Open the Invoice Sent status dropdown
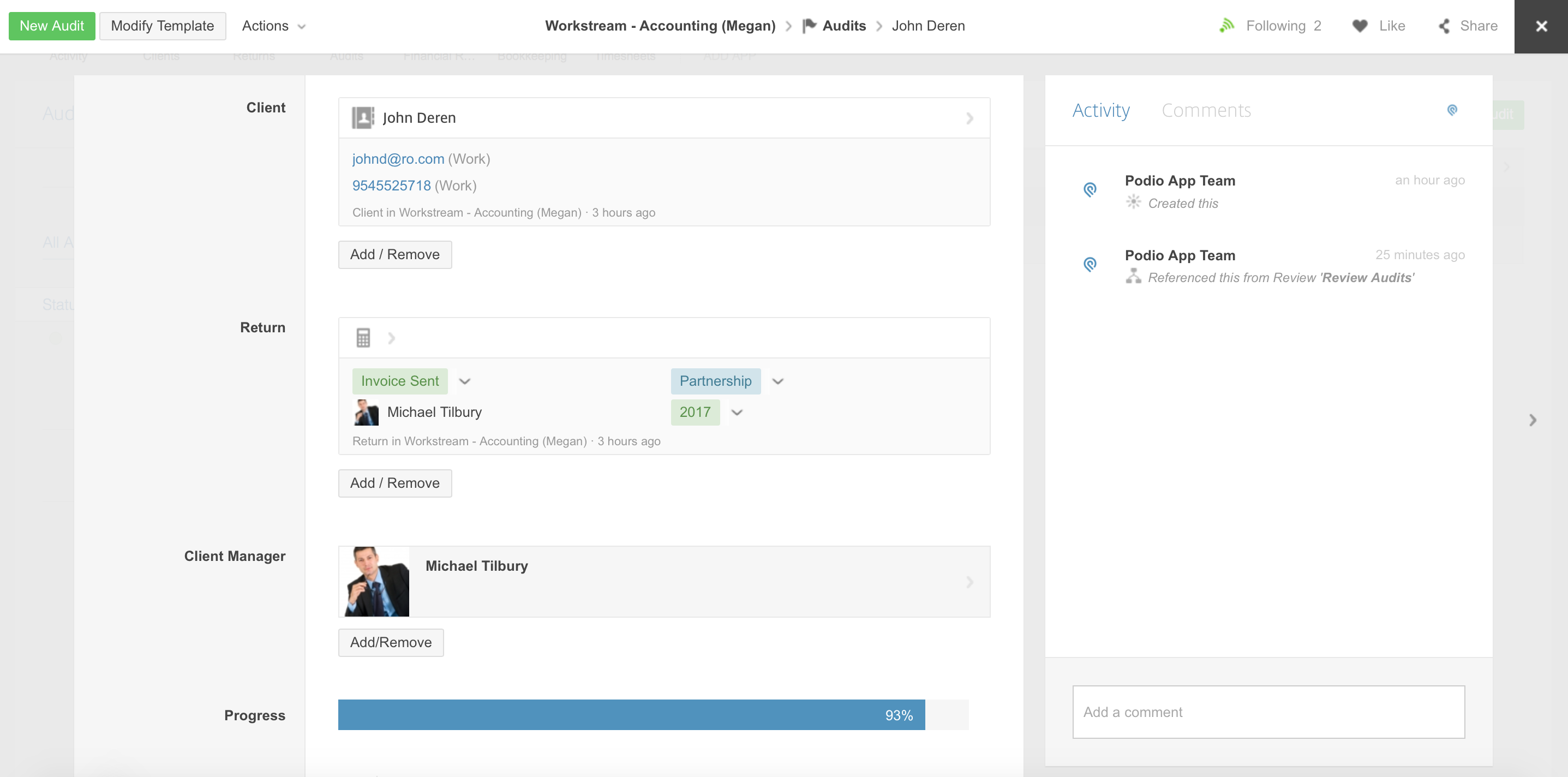The image size is (1568, 777). pyautogui.click(x=464, y=381)
